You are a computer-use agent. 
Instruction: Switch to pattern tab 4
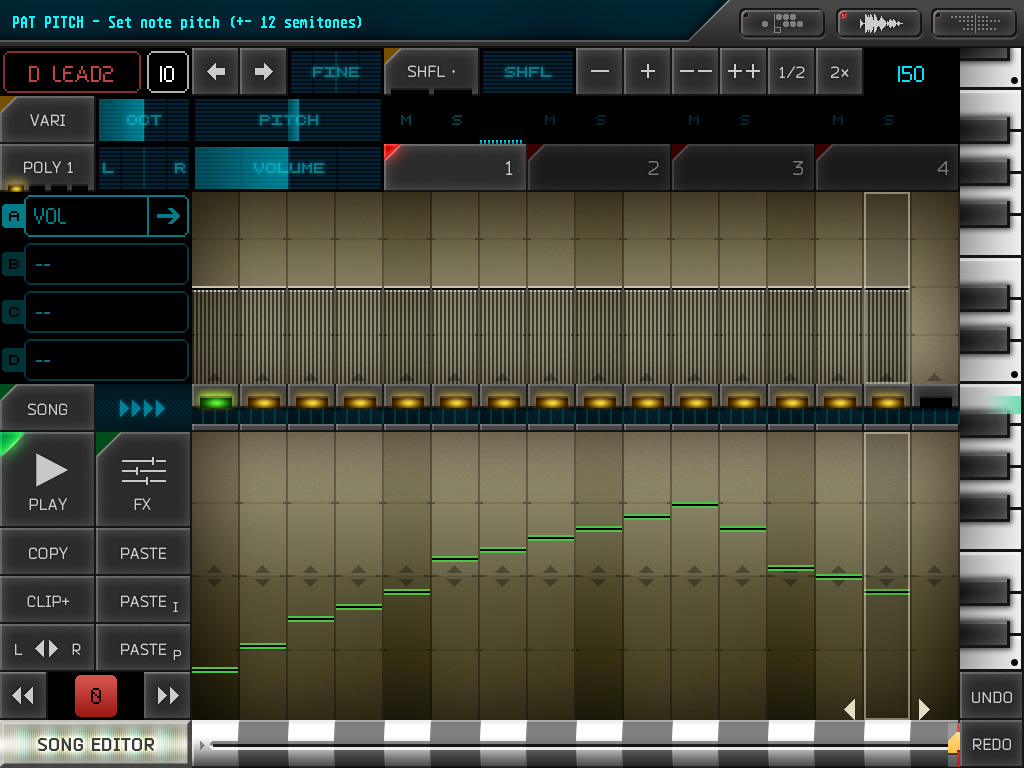(x=888, y=168)
